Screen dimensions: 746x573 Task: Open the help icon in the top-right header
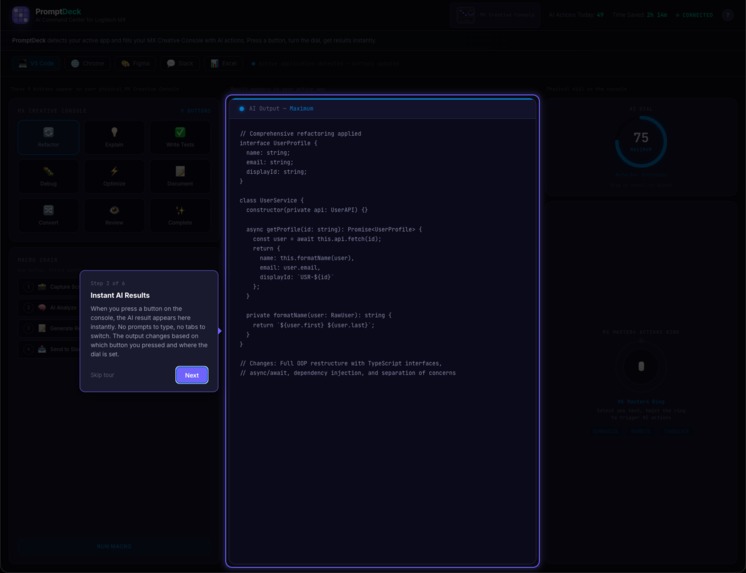[x=727, y=15]
